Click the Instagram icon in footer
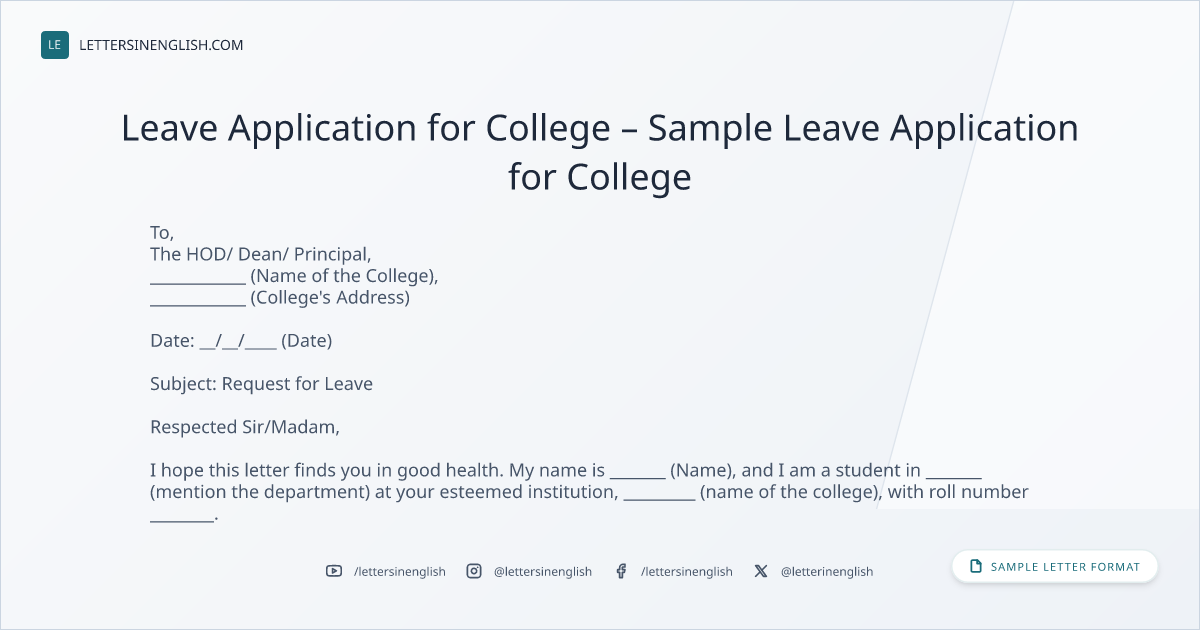Image resolution: width=1200 pixels, height=630 pixels. coord(474,571)
